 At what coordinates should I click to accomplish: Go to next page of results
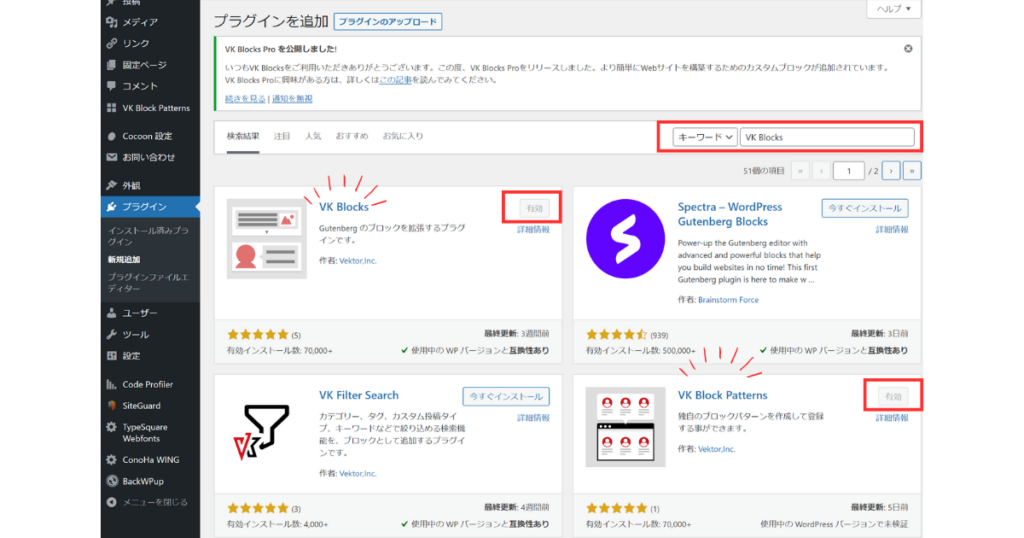pos(891,171)
